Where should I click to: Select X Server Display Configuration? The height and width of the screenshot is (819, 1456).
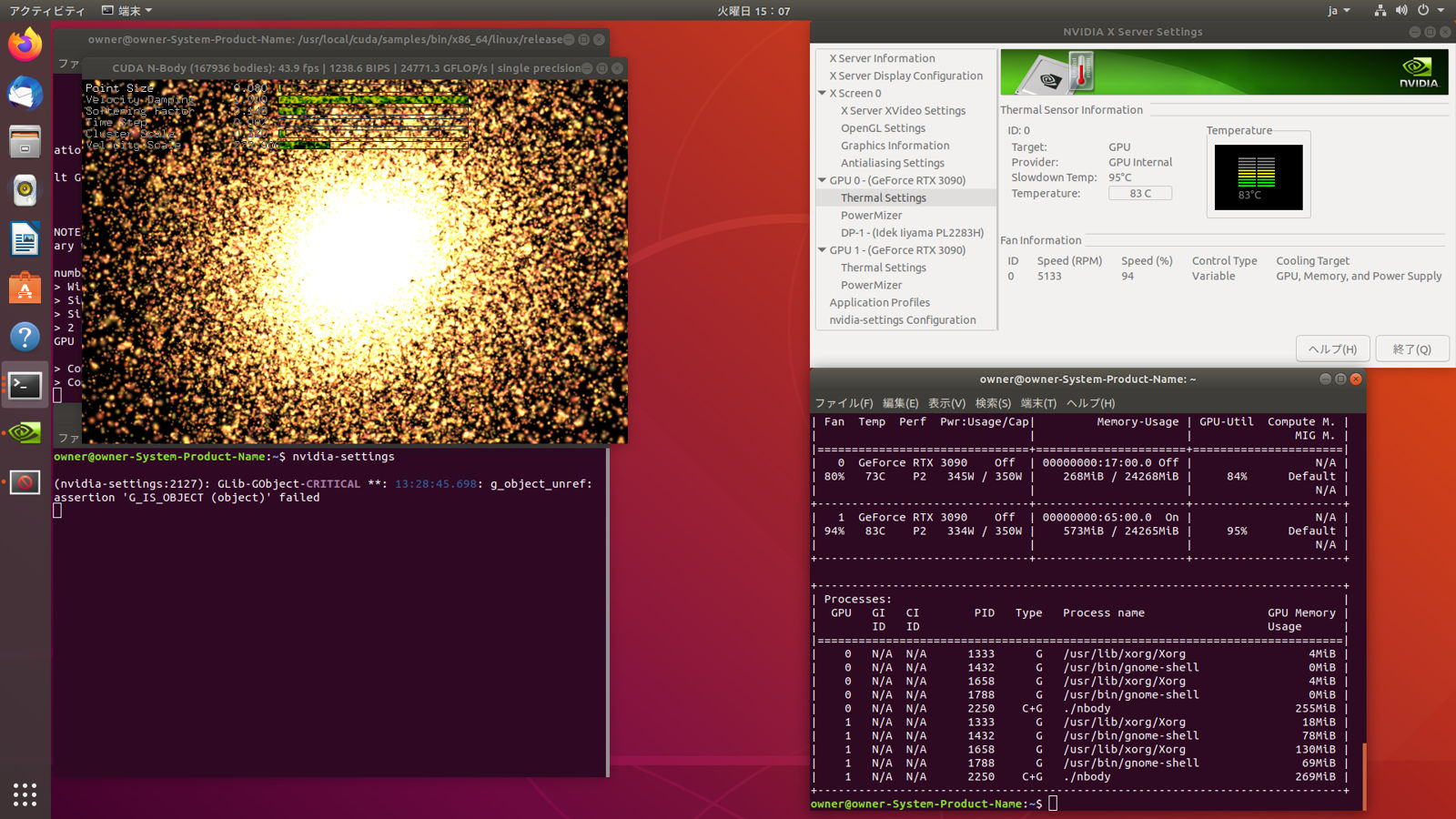pos(905,76)
